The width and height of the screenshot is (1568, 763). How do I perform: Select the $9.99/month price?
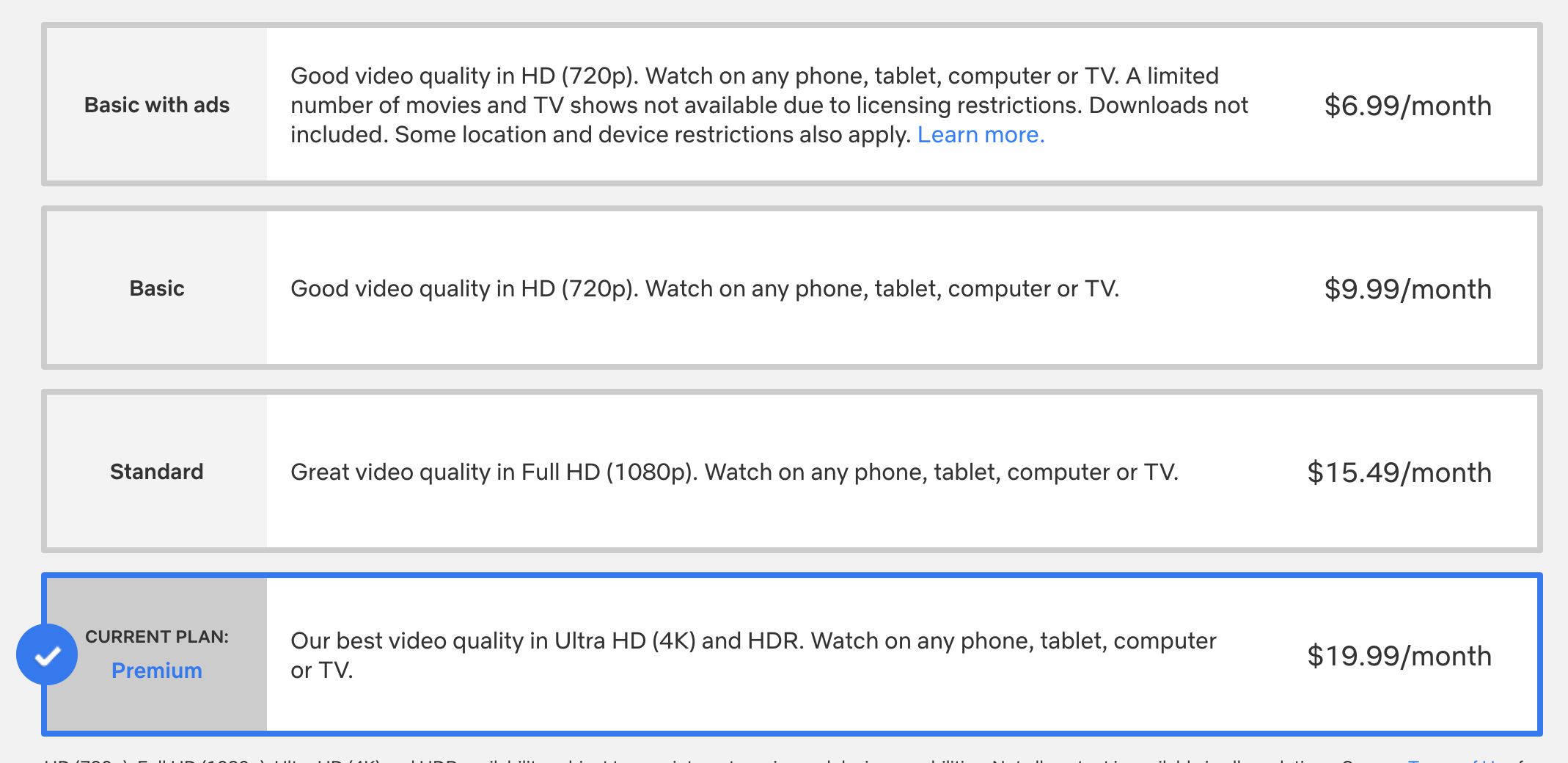(1407, 289)
